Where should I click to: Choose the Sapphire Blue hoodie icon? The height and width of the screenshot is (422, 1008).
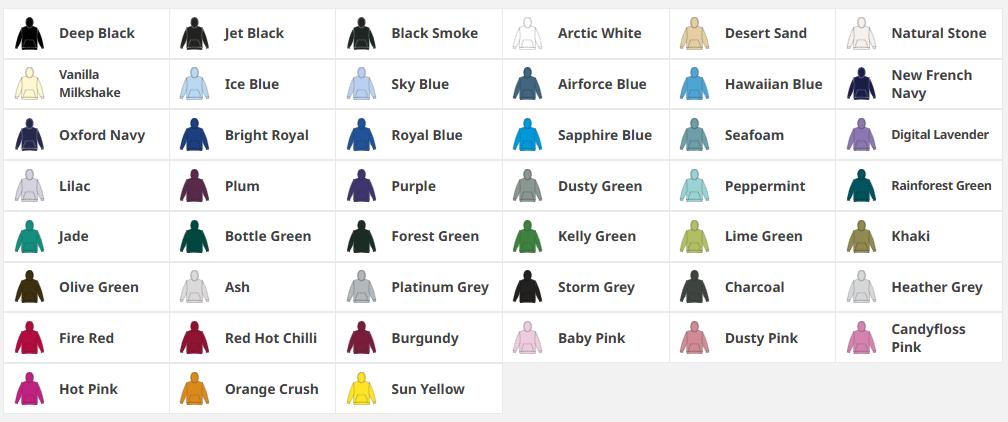527,135
